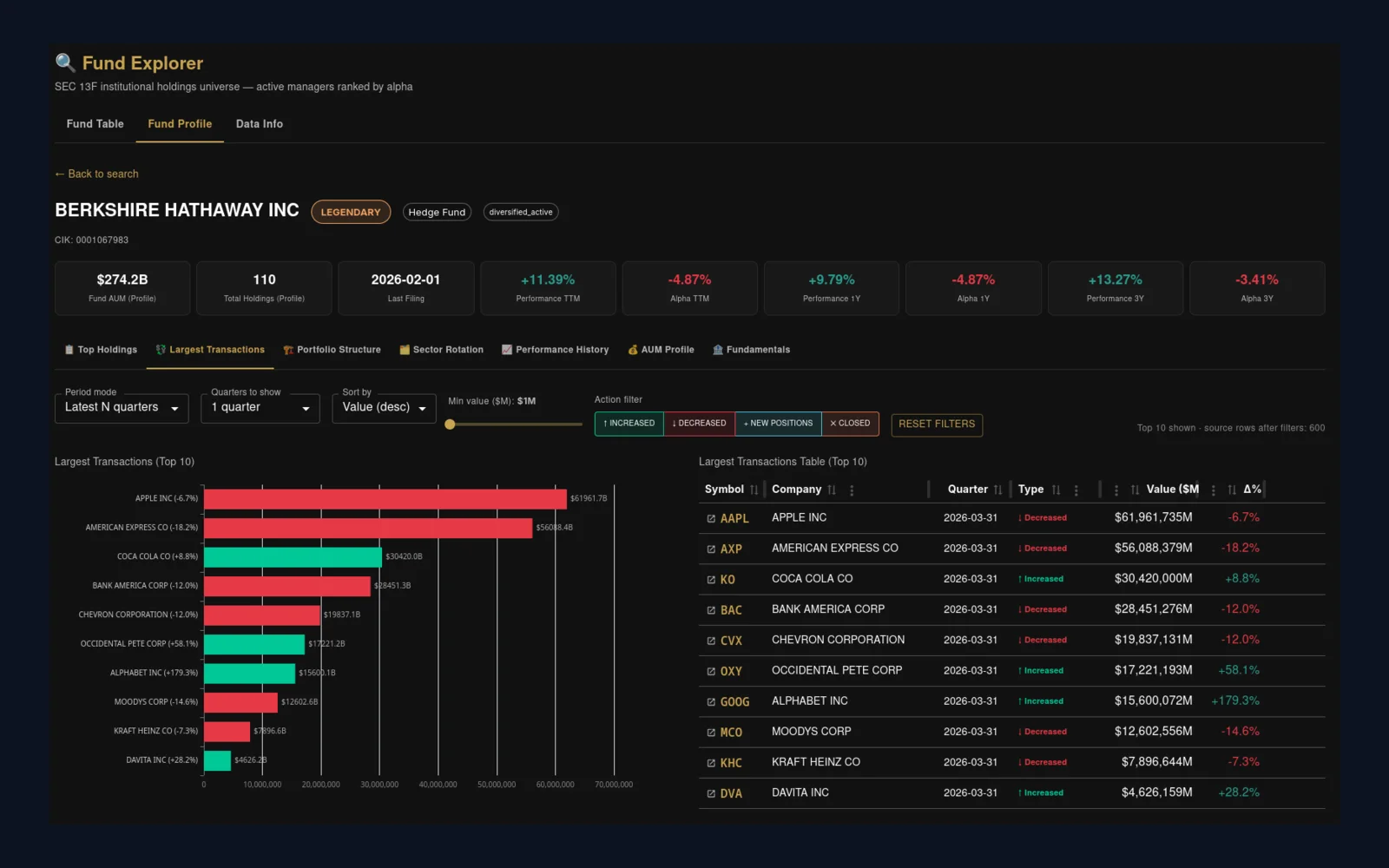This screenshot has width=1389, height=868.
Task: Click the AAPL ticker symbol
Action: pos(734,518)
